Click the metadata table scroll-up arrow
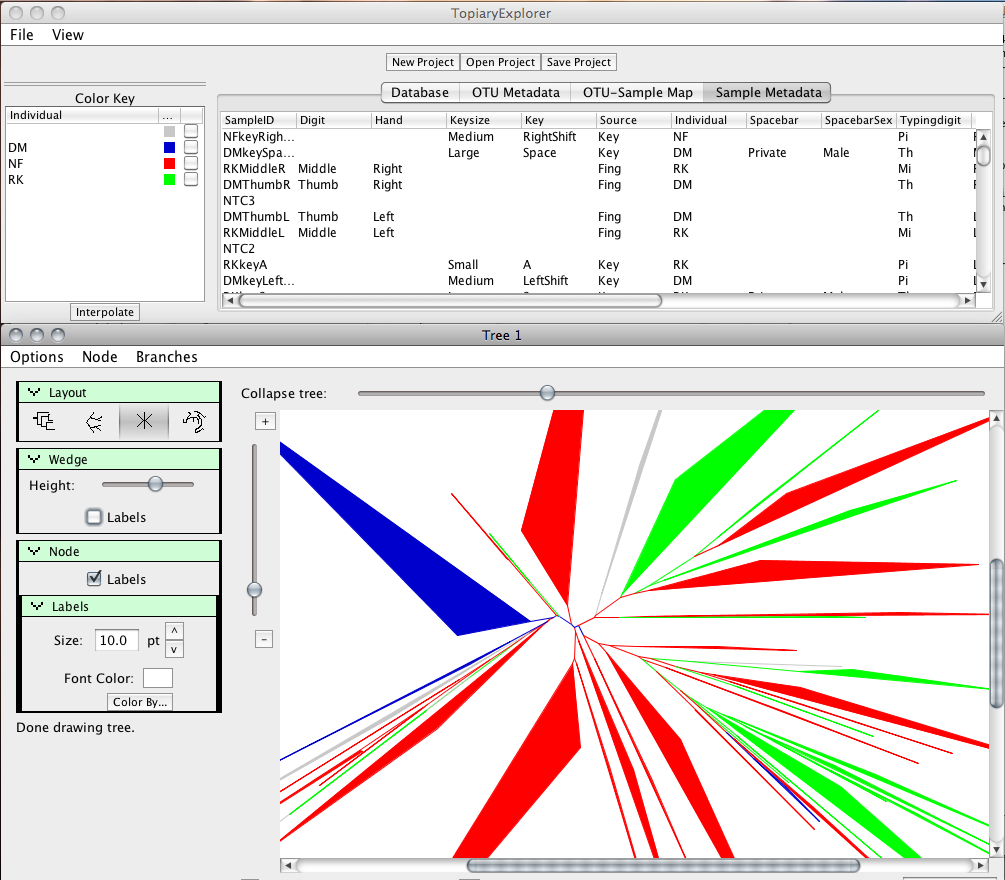This screenshot has height=880, width=1005. pyautogui.click(x=983, y=137)
